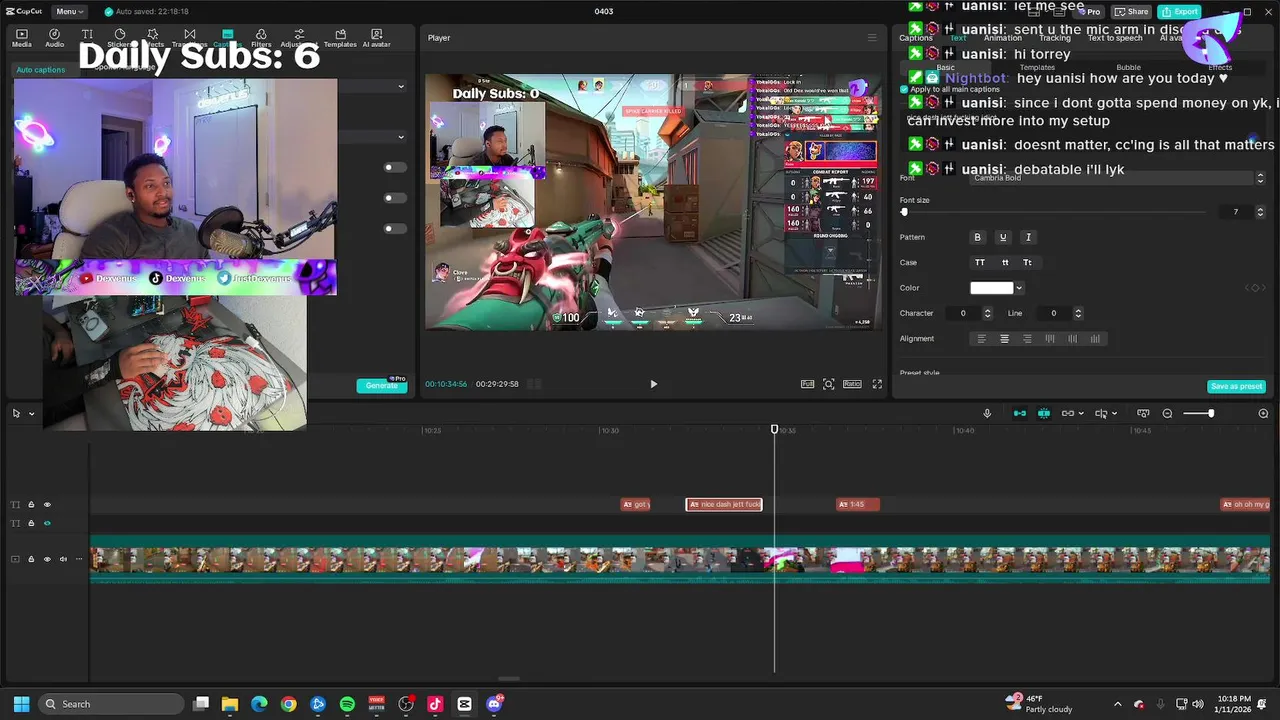
Task: Toggle main track magnet on timeline
Action: pyautogui.click(x=1020, y=413)
